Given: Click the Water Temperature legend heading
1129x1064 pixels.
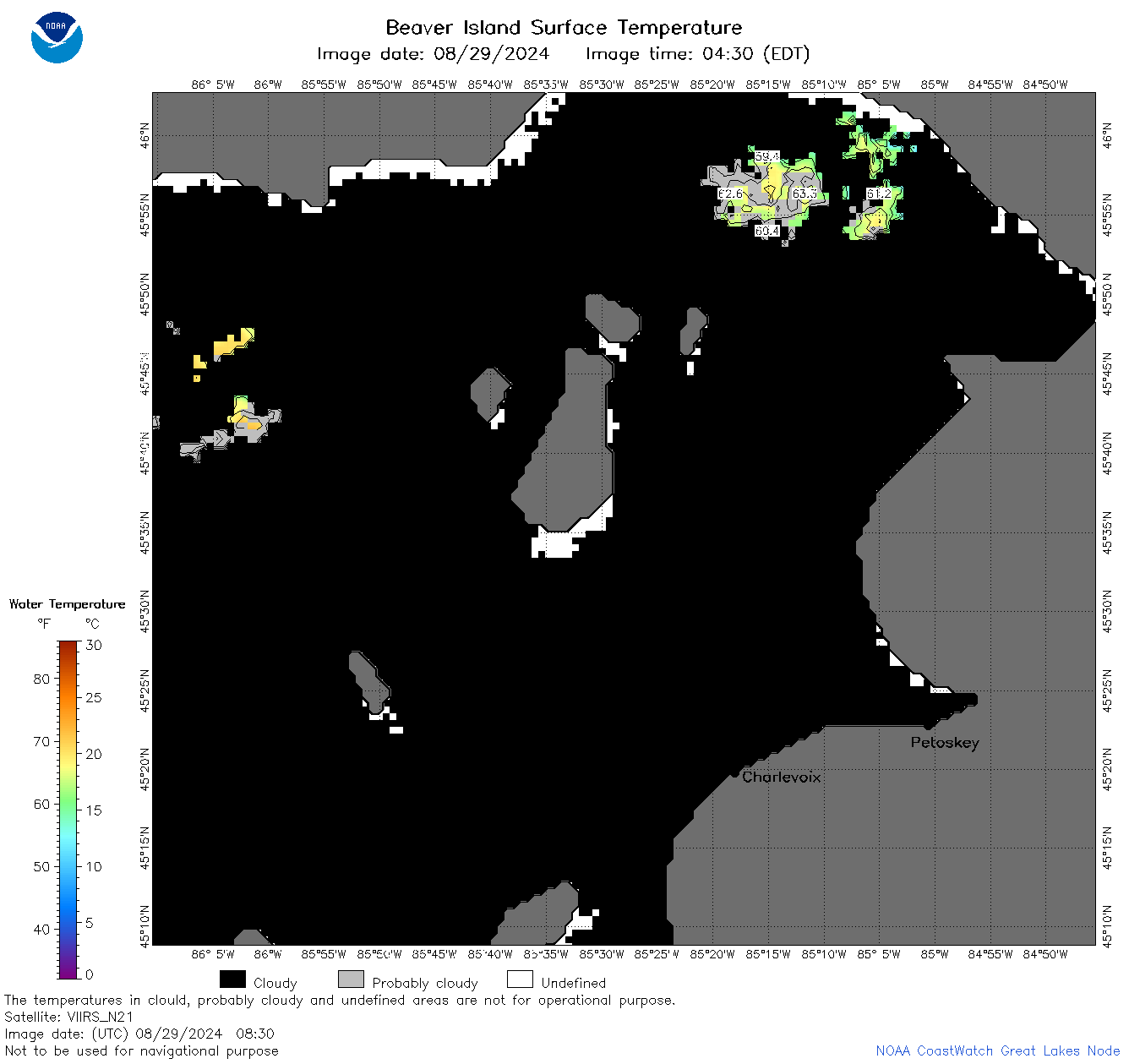Looking at the screenshot, I should tap(67, 604).
